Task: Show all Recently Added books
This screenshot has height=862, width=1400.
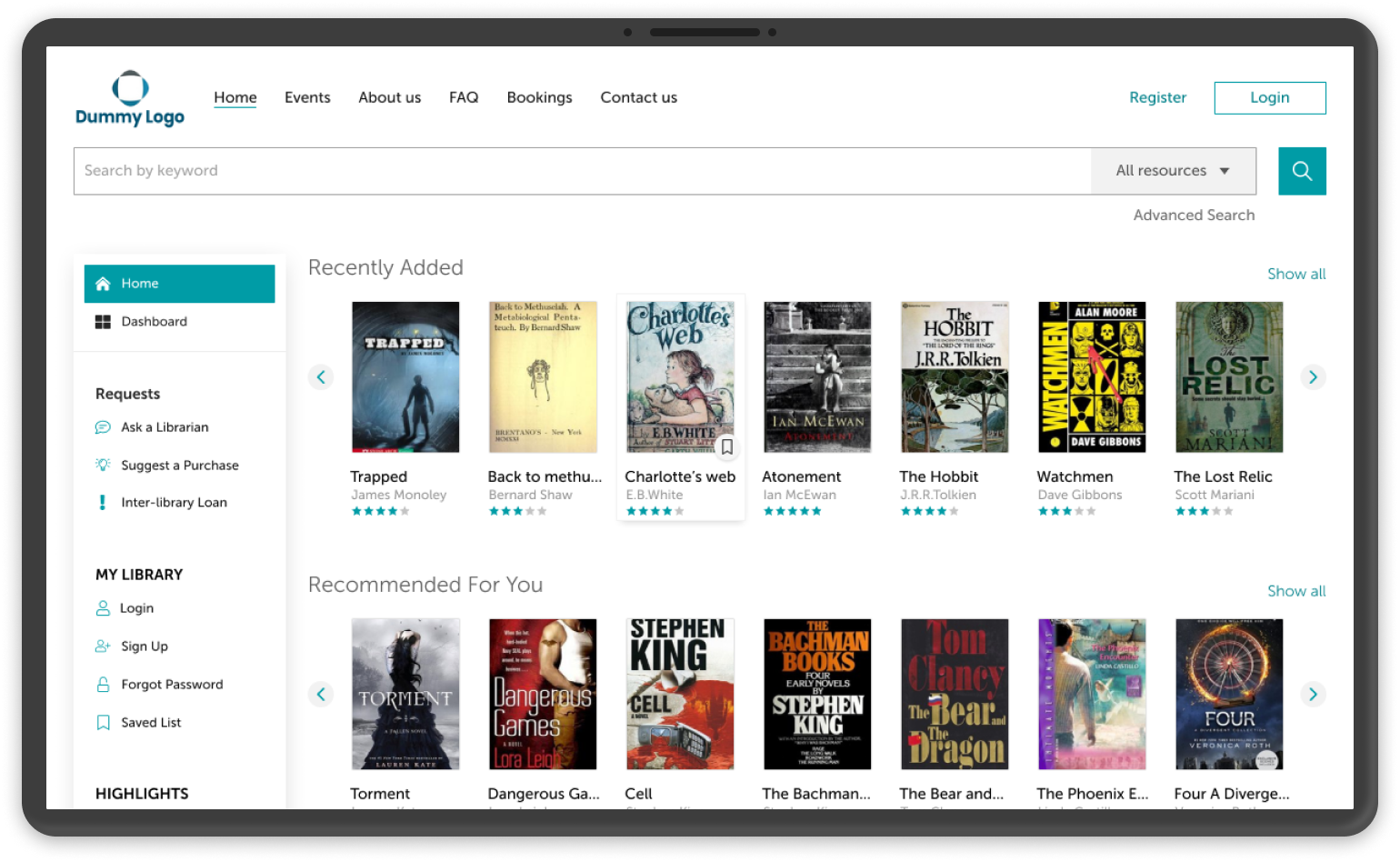Action: pos(1296,274)
